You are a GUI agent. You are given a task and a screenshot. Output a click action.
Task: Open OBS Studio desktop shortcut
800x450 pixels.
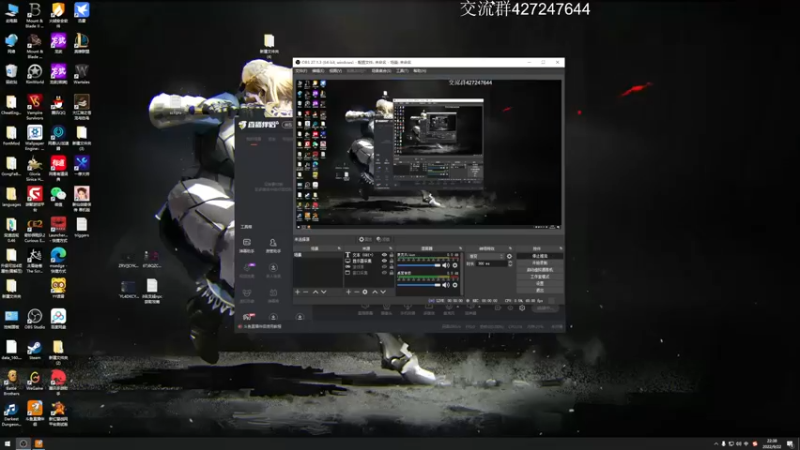tap(35, 319)
